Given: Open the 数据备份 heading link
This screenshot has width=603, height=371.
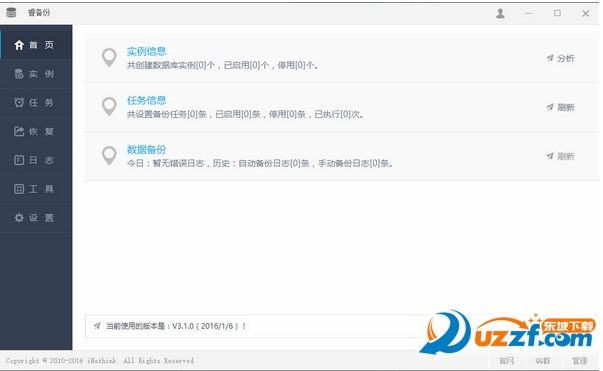Looking at the screenshot, I should (x=147, y=149).
